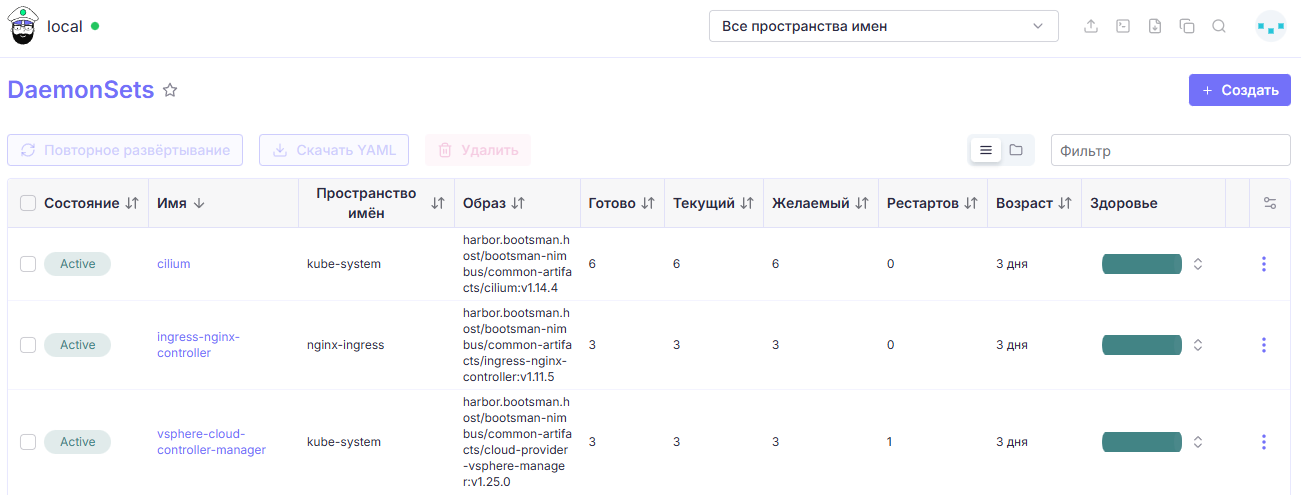Screen dimensions: 1301x495
Task: Tick the vsphere-cloud-controller-manager row checkbox
Action: 28,442
